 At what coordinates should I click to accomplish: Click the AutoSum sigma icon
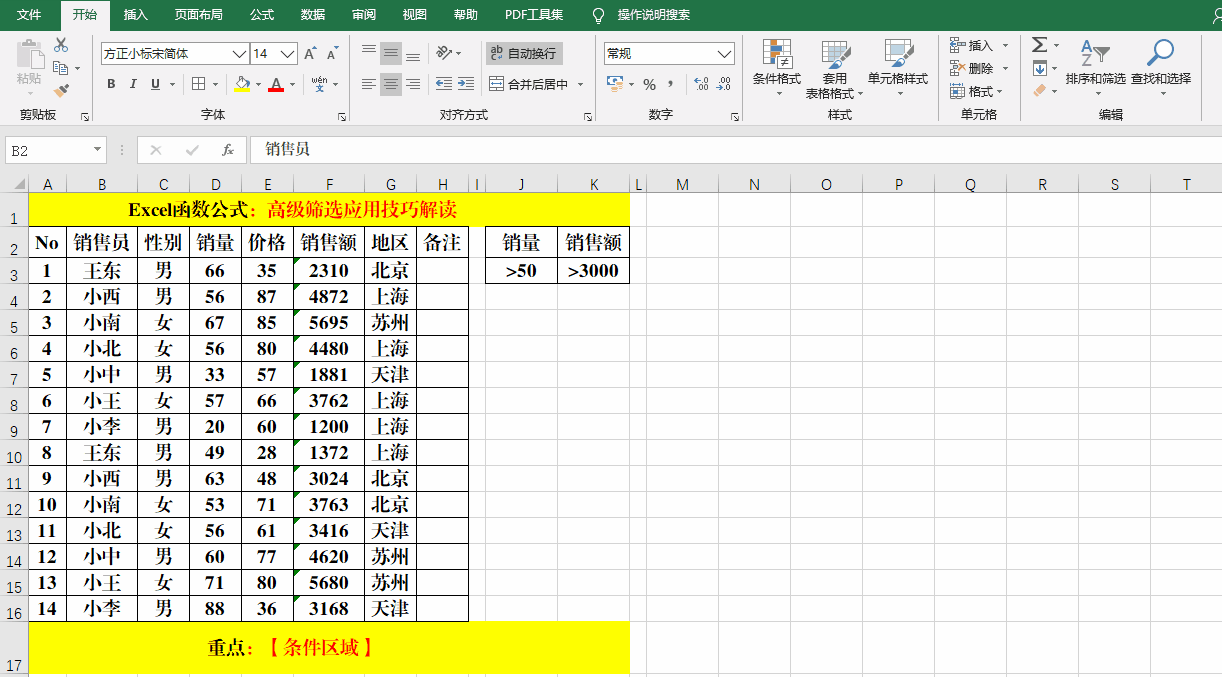pyautogui.click(x=1040, y=45)
